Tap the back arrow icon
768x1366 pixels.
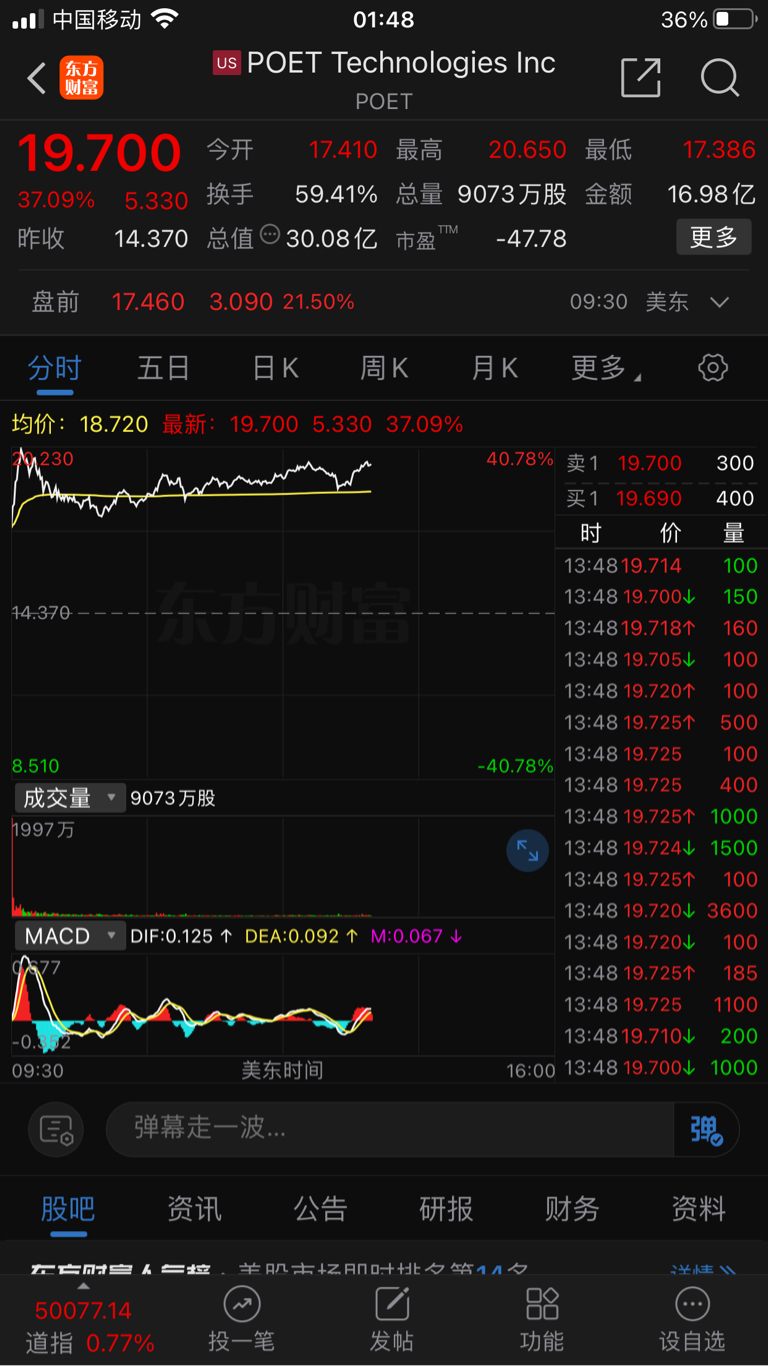tap(37, 78)
